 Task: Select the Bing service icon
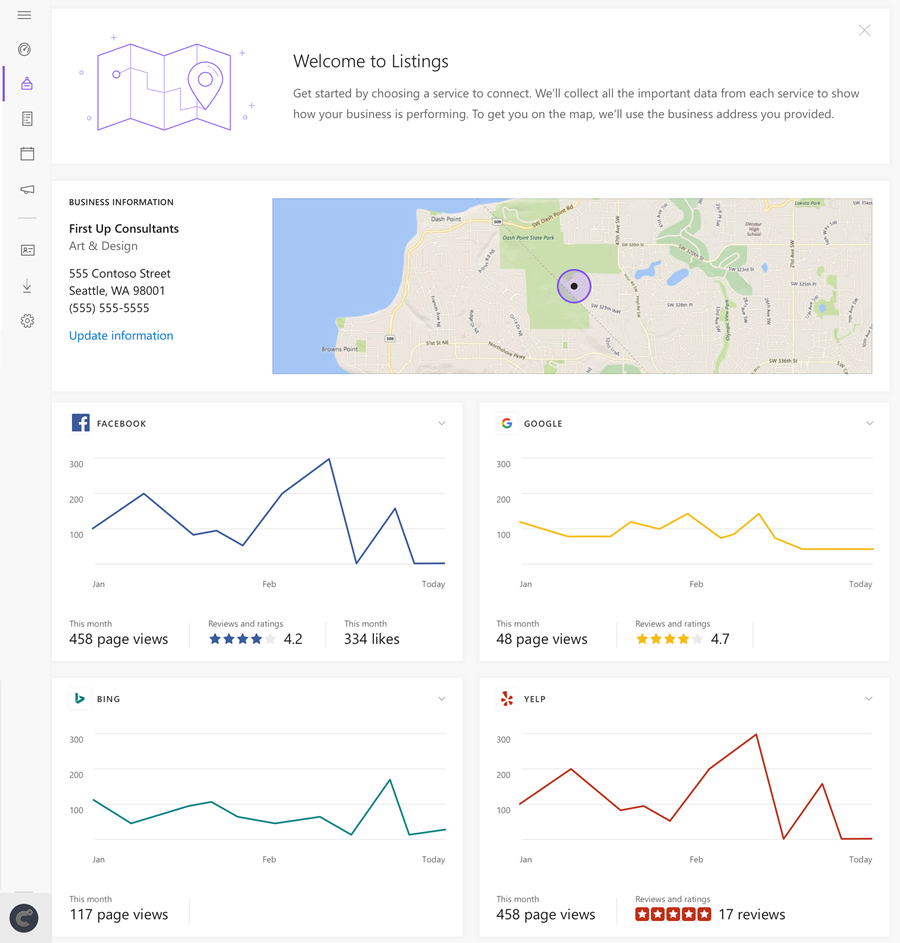[x=80, y=698]
